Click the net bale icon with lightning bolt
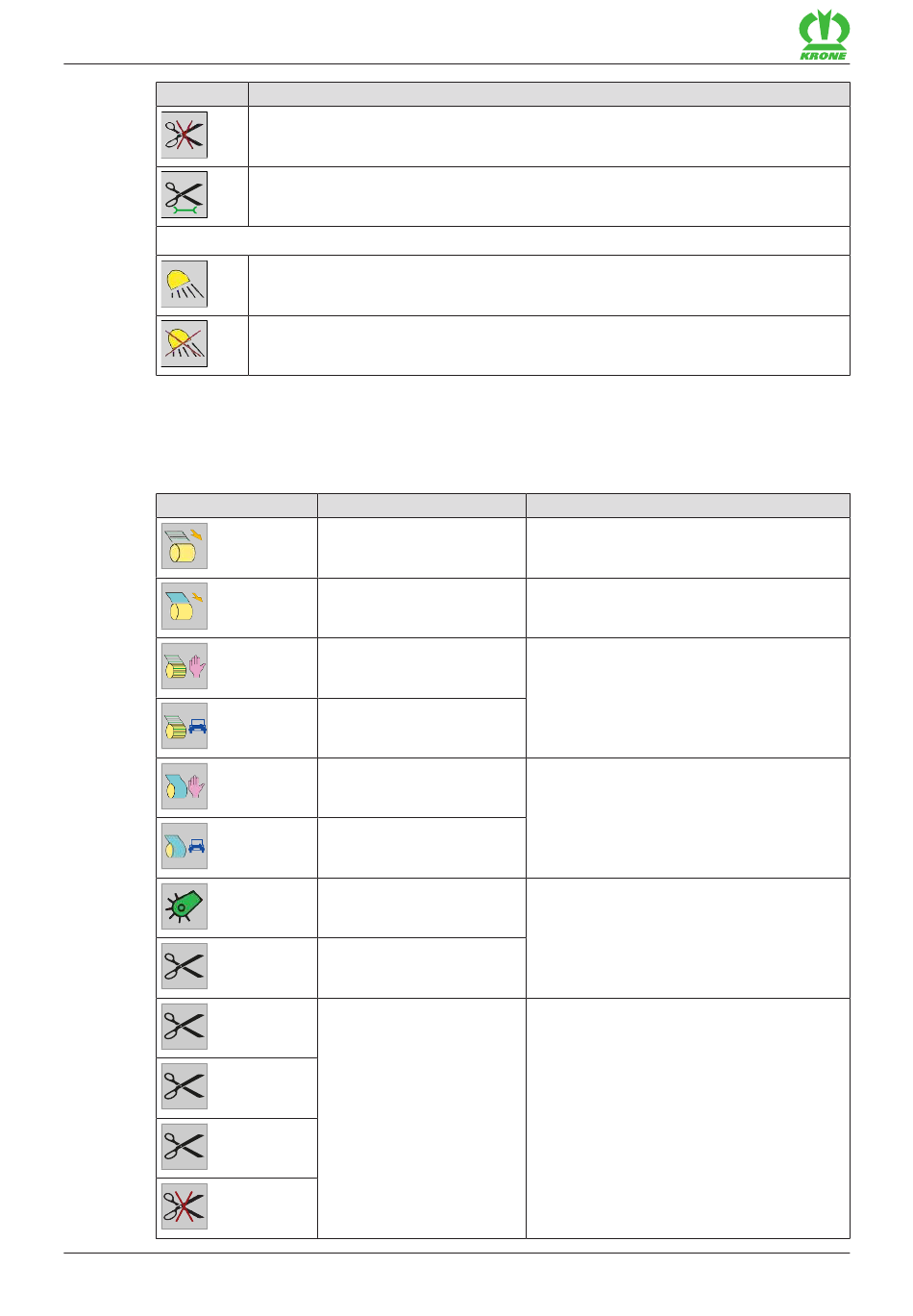 [185, 546]
